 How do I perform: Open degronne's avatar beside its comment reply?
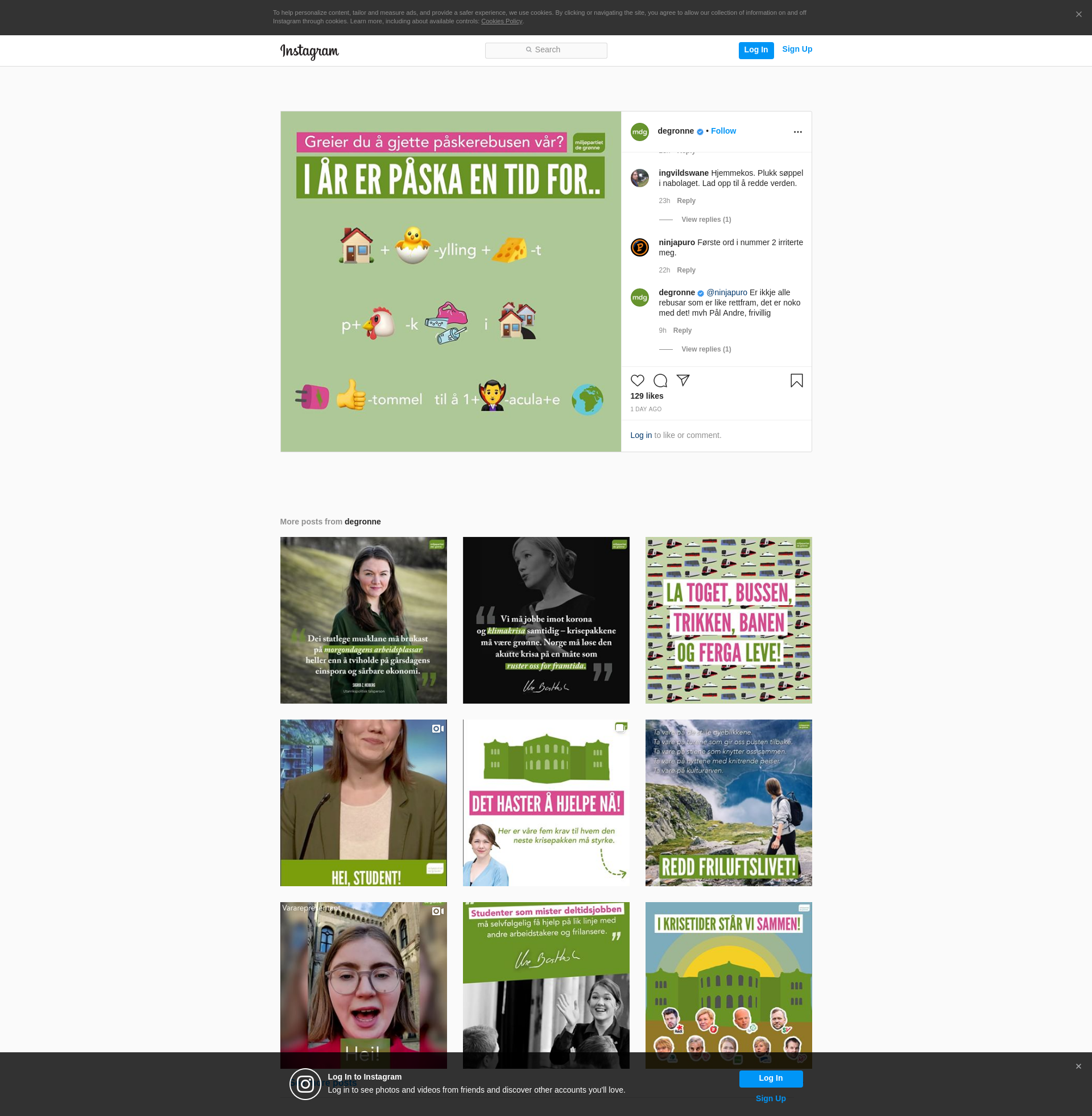pyautogui.click(x=639, y=297)
